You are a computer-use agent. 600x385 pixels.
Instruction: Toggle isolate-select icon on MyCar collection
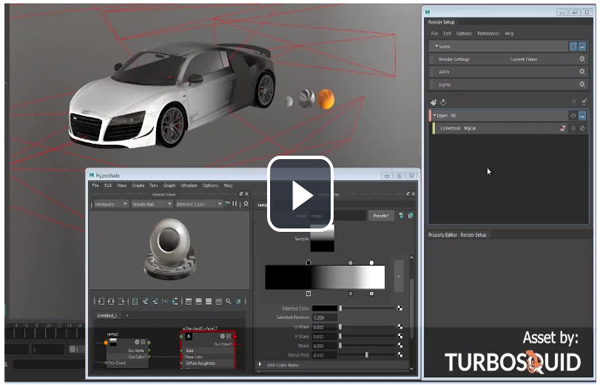tap(573, 128)
